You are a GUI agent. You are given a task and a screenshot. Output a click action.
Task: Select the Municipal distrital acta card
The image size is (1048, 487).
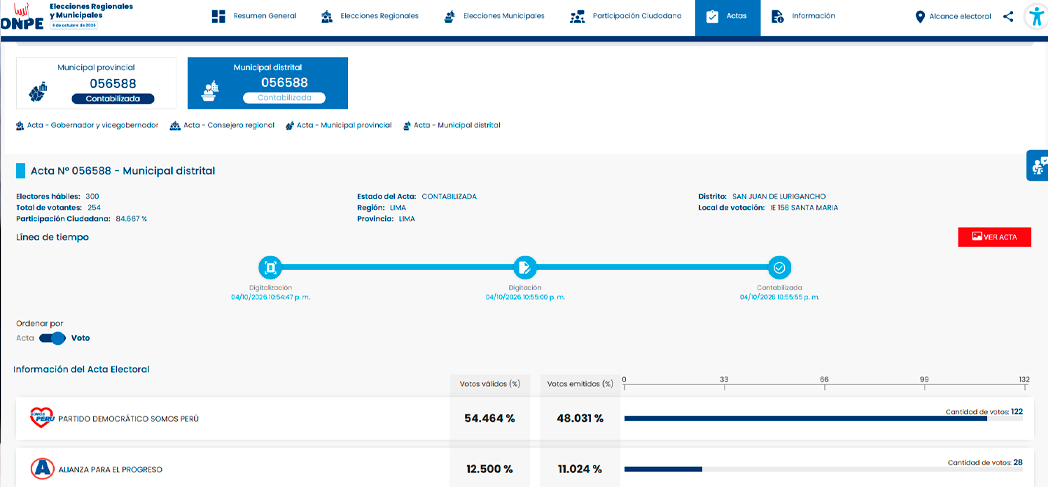[267, 83]
